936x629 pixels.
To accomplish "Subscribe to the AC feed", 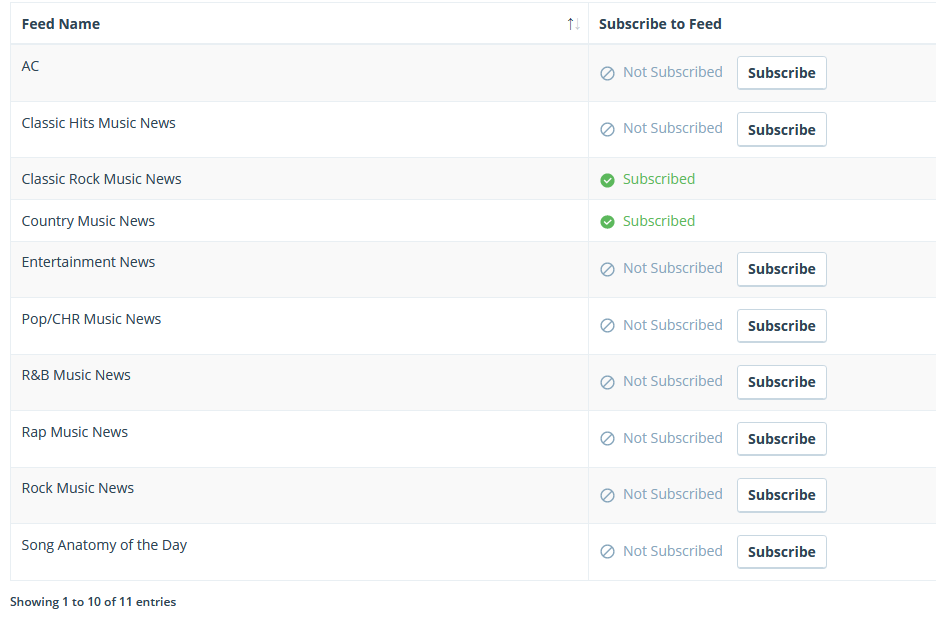I will click(x=781, y=73).
